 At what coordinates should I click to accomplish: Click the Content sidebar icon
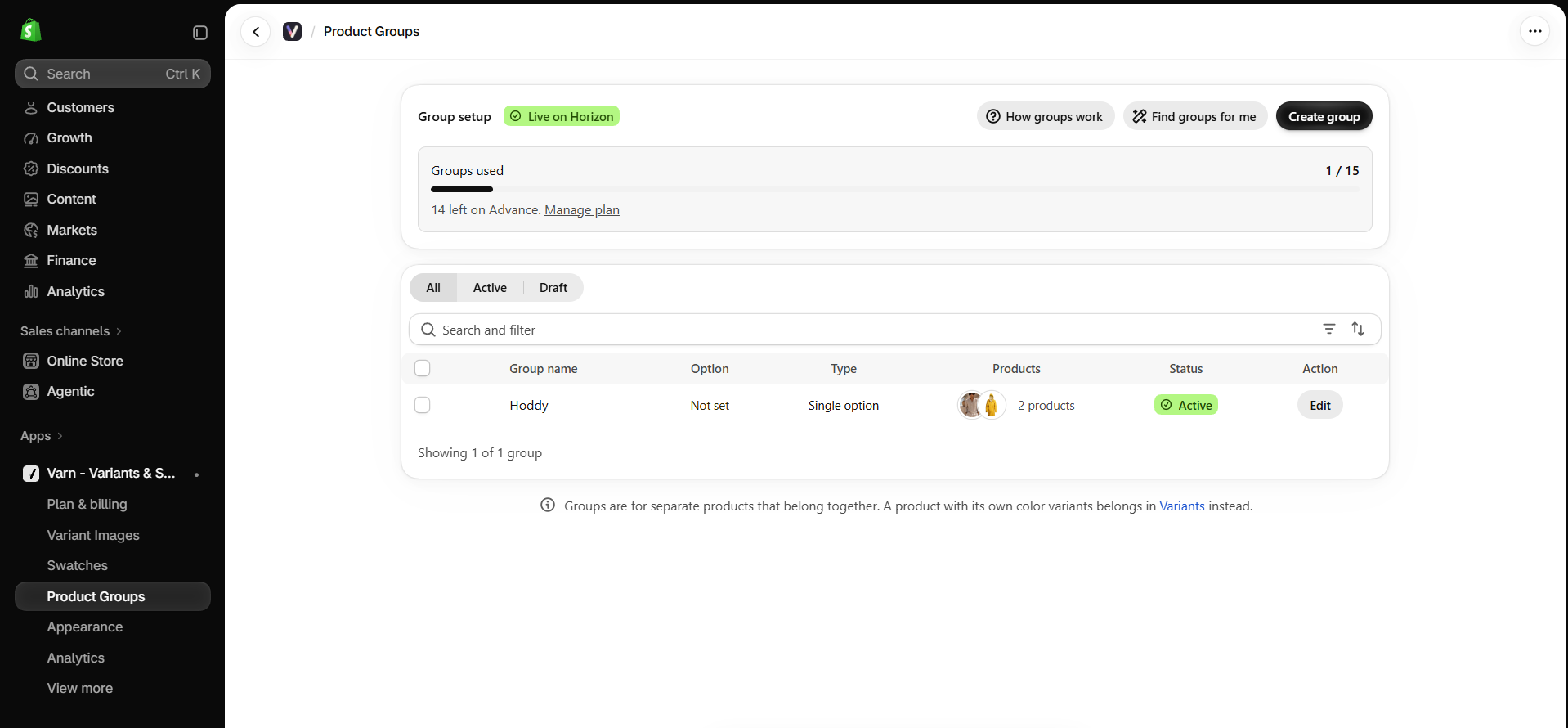tap(31, 200)
